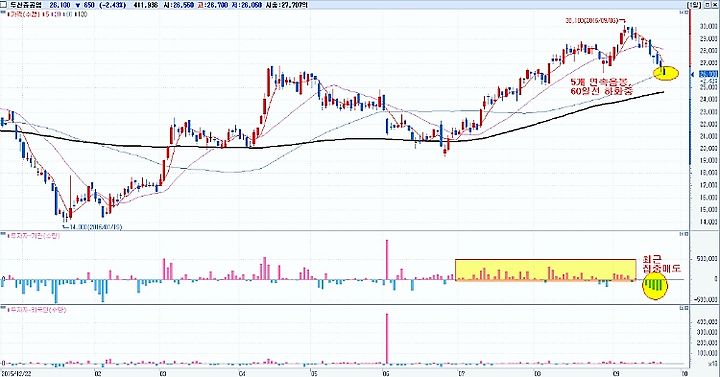The width and height of the screenshot is (720, 377).
Task: Click the 120-day moving average legend label
Action: pyautogui.click(x=82, y=14)
